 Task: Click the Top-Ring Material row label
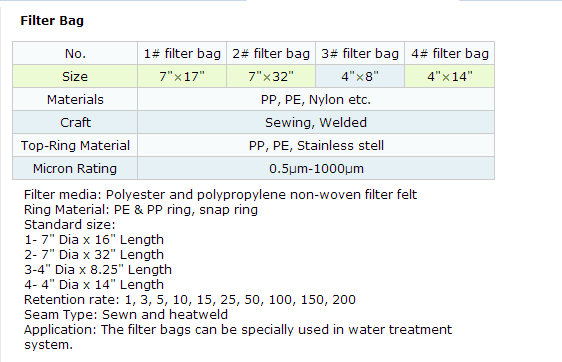coord(75,145)
